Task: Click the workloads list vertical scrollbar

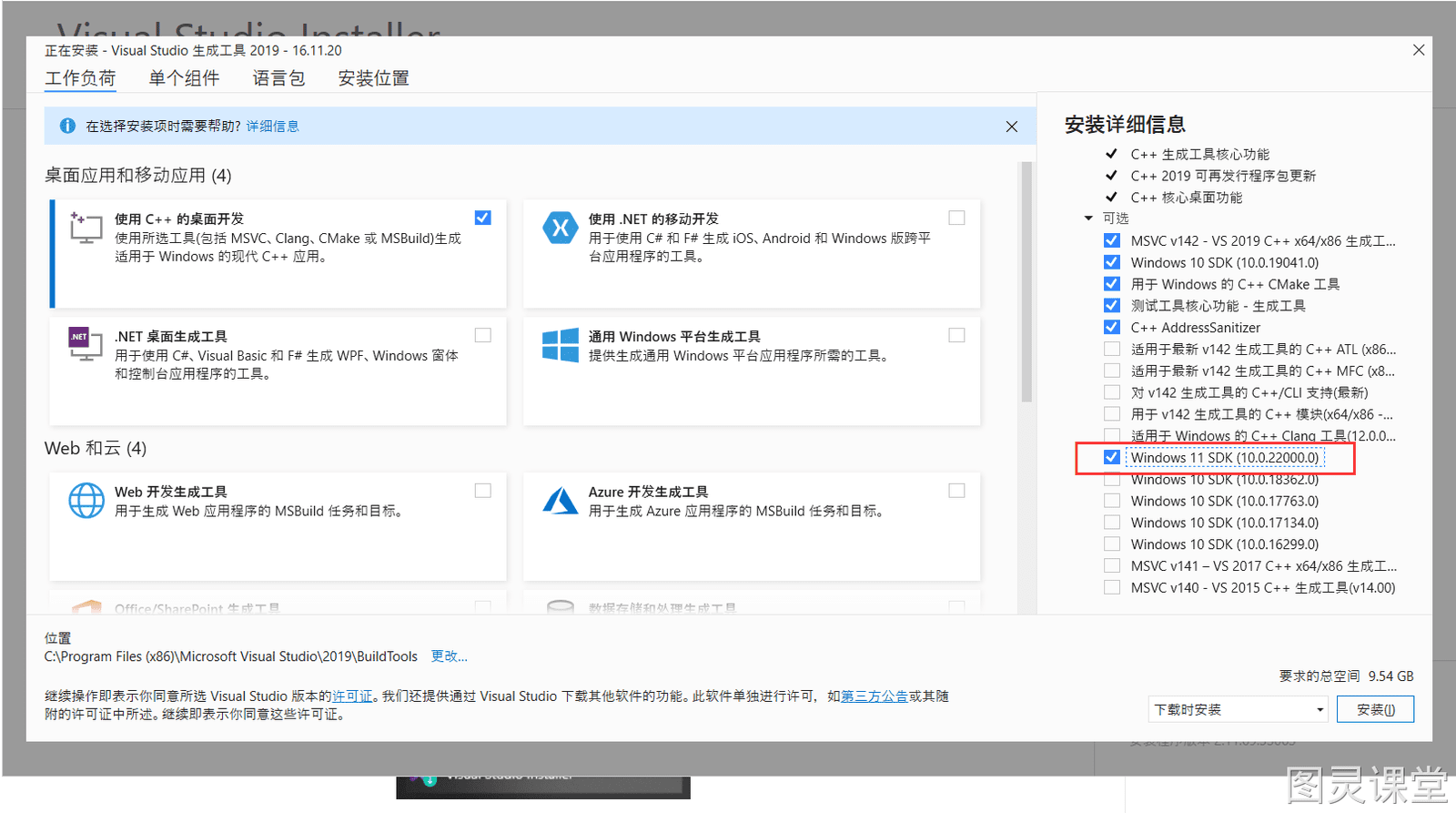Action: (1026, 282)
